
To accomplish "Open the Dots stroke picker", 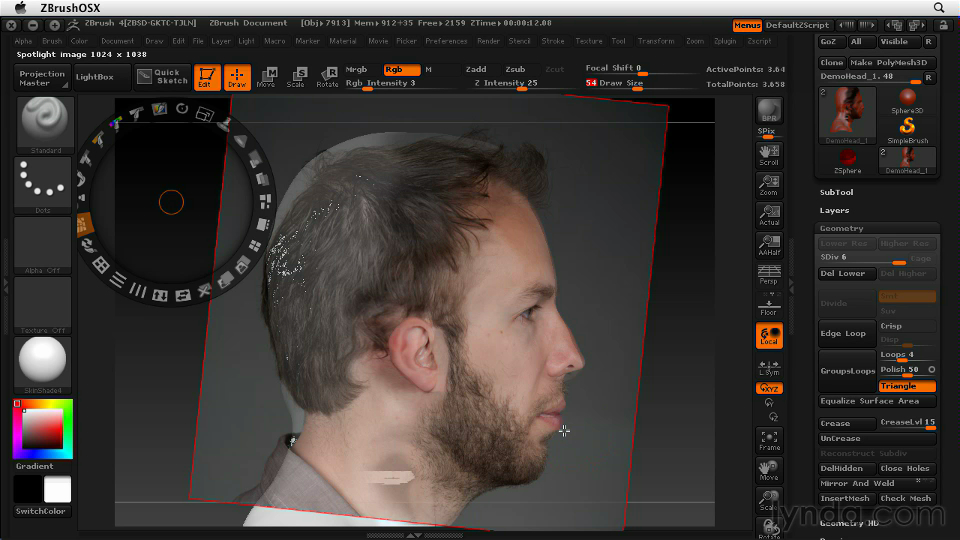I will [x=43, y=185].
